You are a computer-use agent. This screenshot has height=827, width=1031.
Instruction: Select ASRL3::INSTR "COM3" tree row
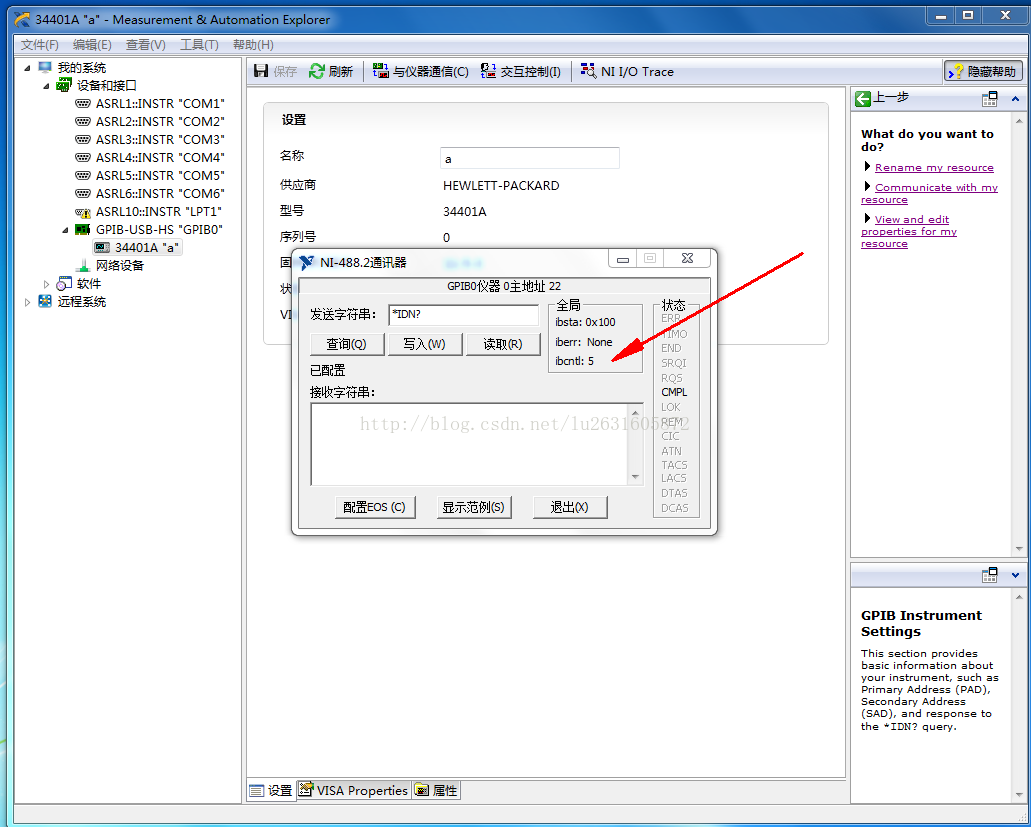pyautogui.click(x=150, y=139)
